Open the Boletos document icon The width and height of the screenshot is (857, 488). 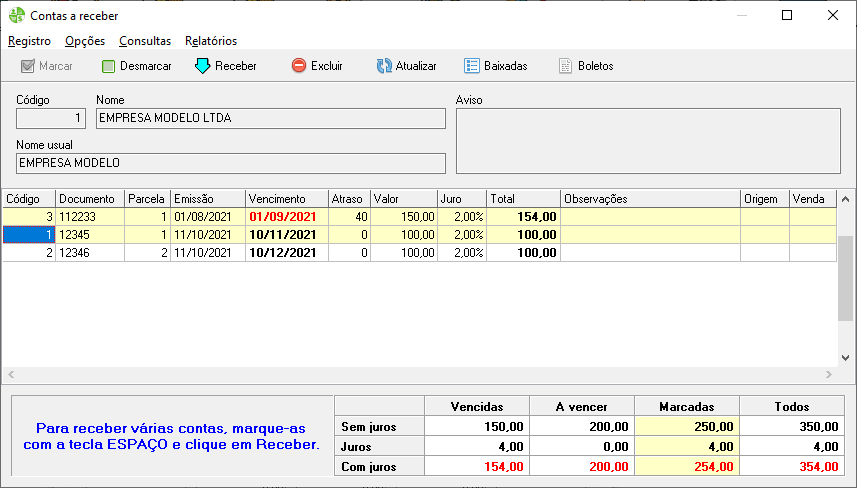pos(566,66)
